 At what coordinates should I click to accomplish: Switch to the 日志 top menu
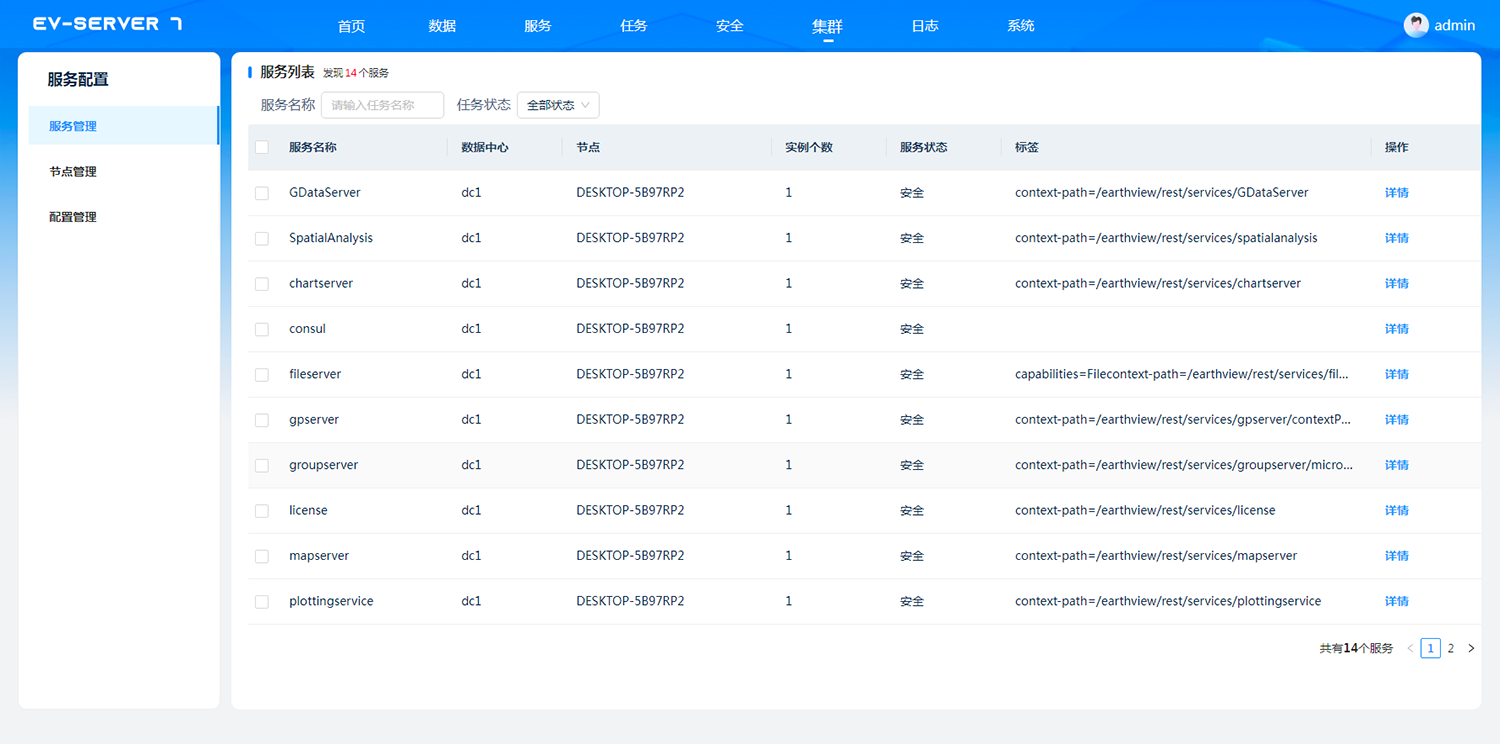(925, 26)
